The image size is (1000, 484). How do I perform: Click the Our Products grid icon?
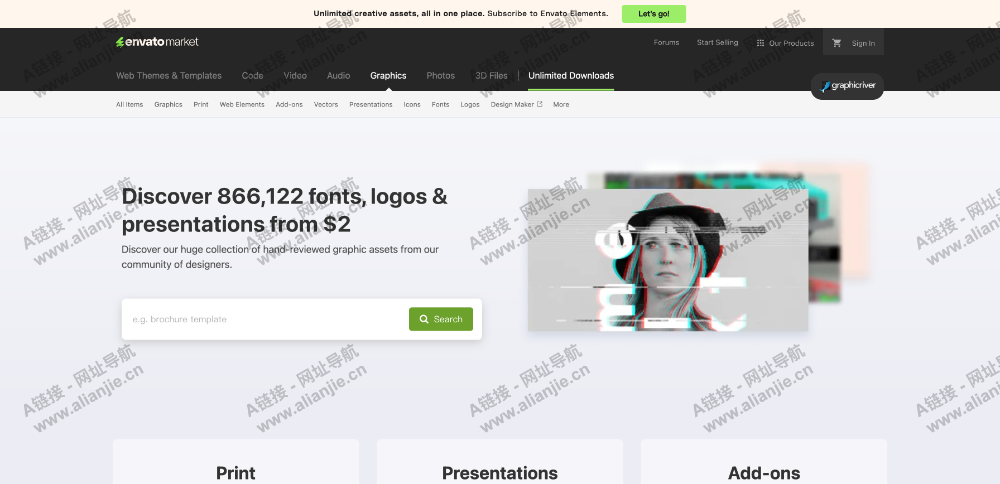coord(760,43)
